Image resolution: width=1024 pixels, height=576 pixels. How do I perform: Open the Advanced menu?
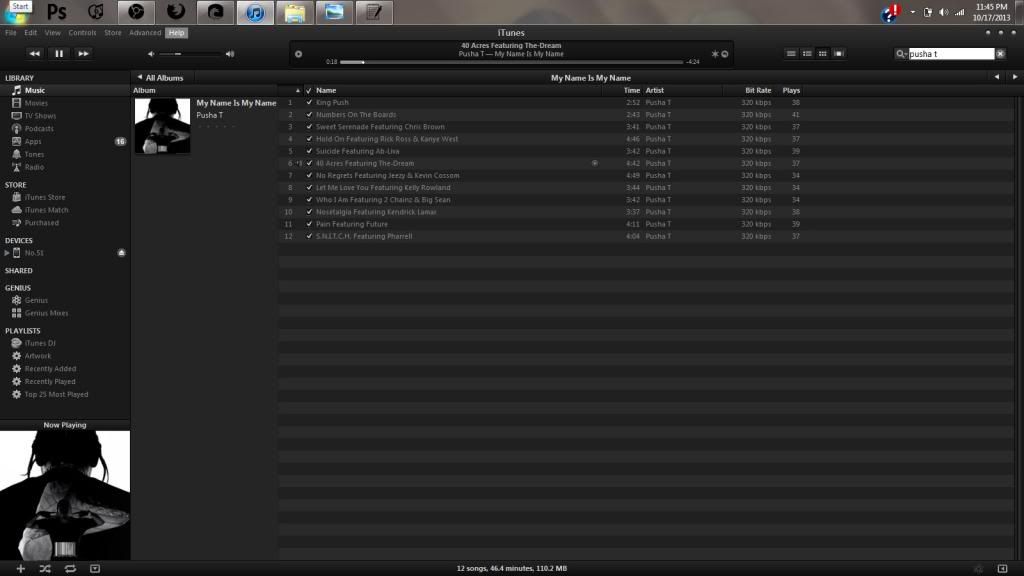145,33
